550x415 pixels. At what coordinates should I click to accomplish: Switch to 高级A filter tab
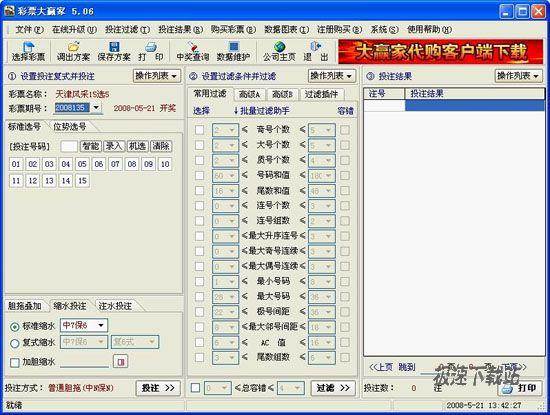tap(249, 94)
